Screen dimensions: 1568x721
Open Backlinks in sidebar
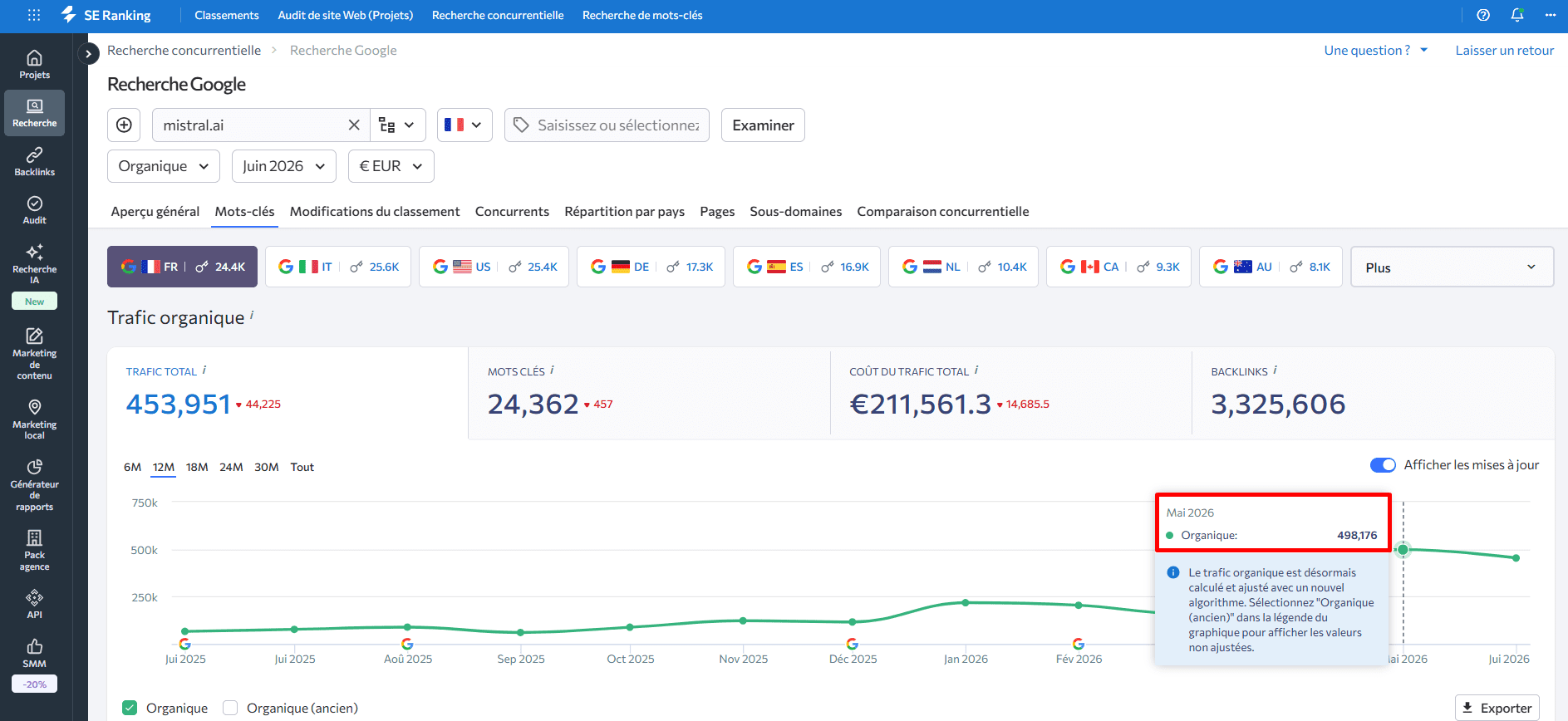(34, 162)
